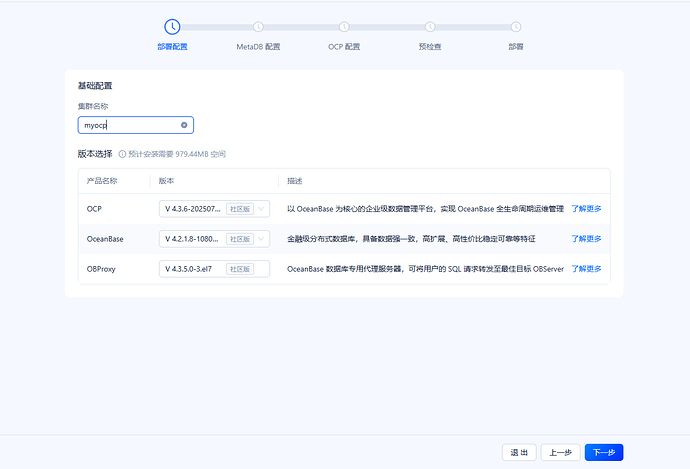690x469 pixels.
Task: Select the OceanBase product name cell
Action: coord(105,239)
